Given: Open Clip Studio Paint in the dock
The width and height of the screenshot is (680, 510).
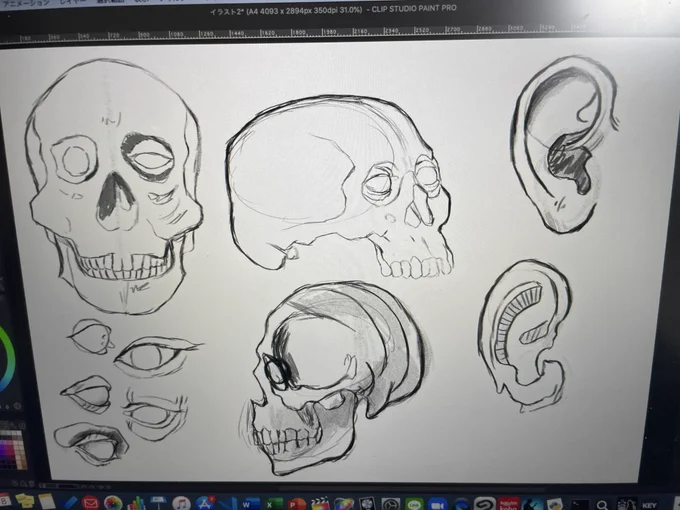Looking at the screenshot, I should click(484, 504).
